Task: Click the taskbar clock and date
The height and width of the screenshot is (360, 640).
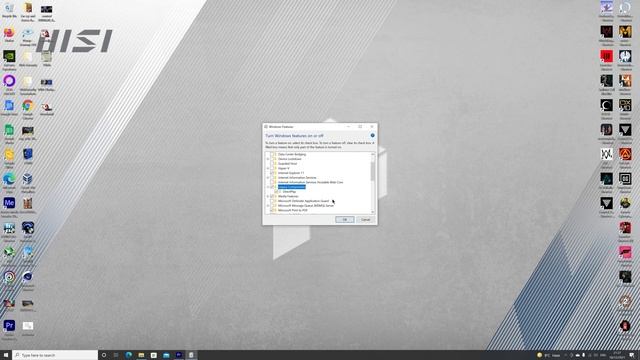Action: click(617, 355)
